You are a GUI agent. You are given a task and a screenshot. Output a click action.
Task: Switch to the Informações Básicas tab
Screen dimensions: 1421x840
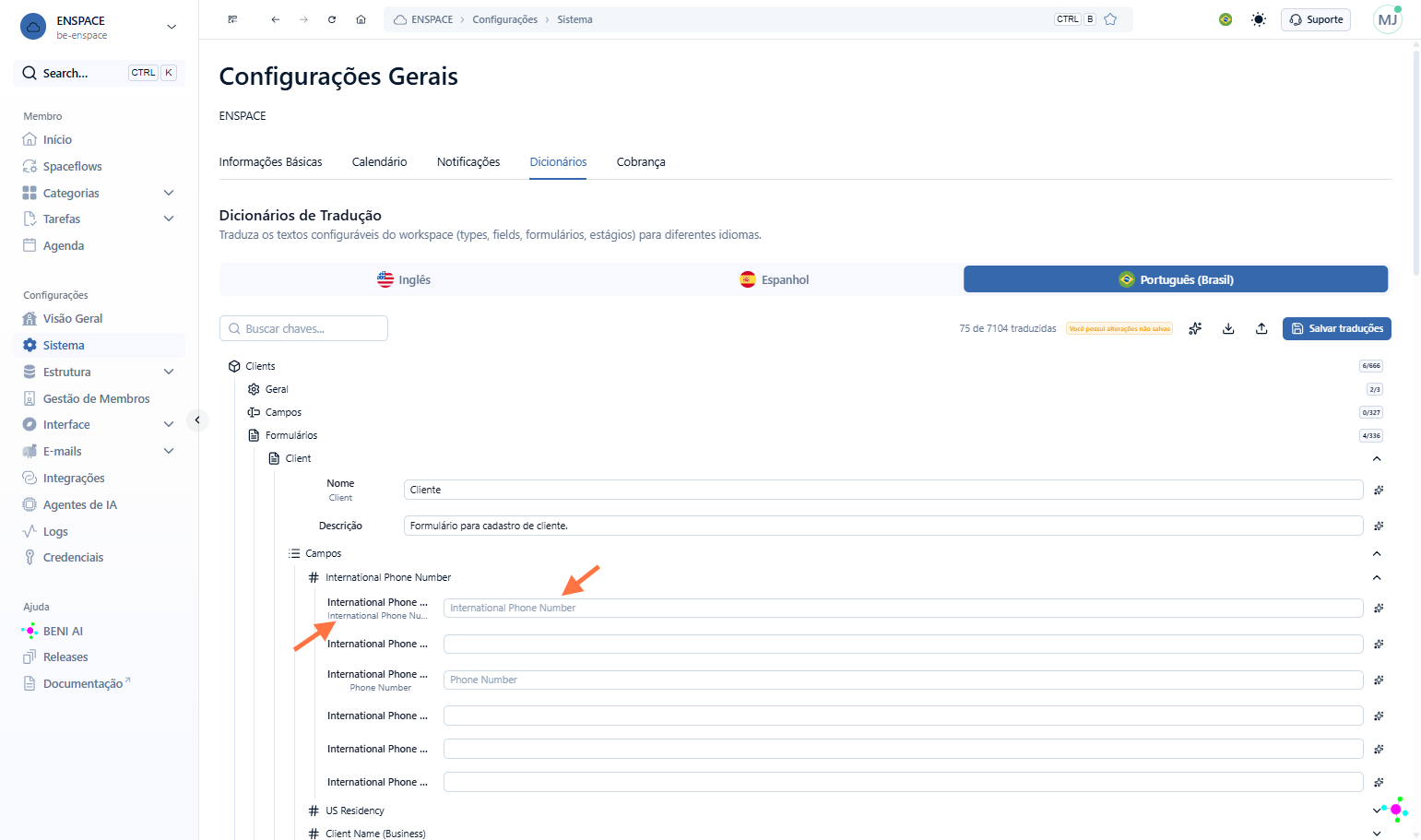click(x=270, y=161)
